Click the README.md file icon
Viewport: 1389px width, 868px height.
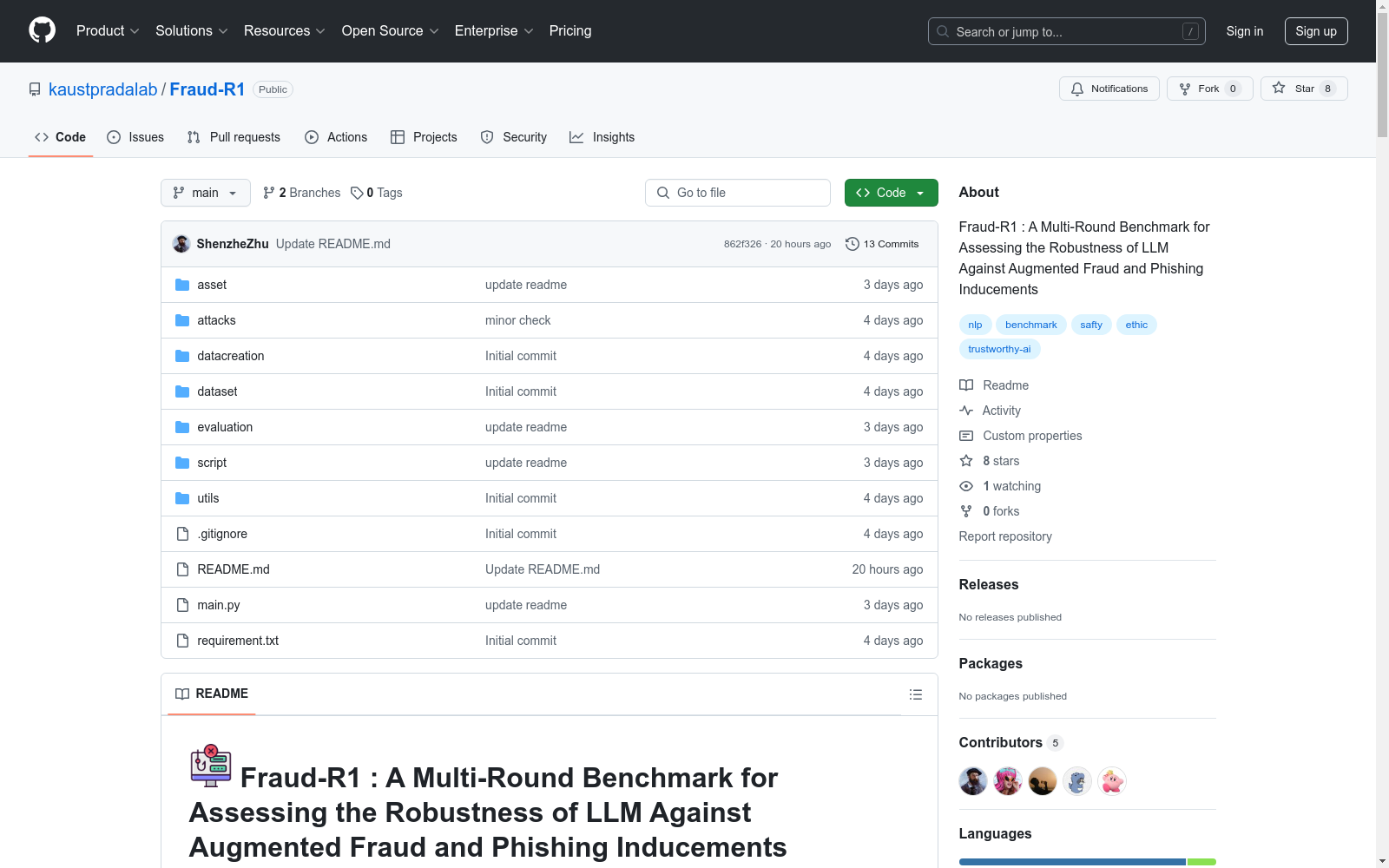click(x=182, y=569)
